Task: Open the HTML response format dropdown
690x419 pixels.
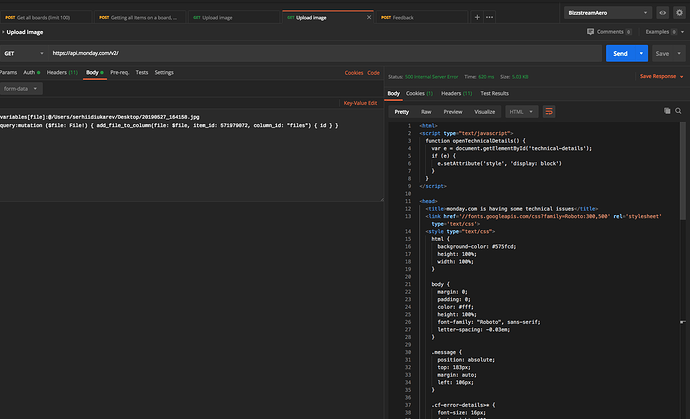Action: pyautogui.click(x=521, y=112)
